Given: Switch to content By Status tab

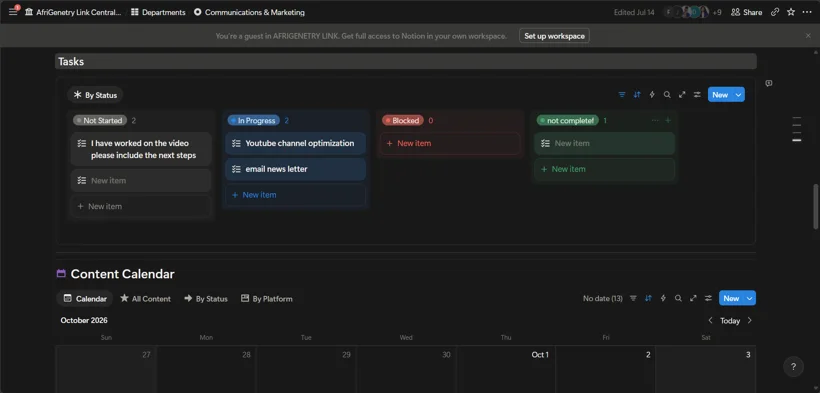Looking at the screenshot, I should (206, 299).
